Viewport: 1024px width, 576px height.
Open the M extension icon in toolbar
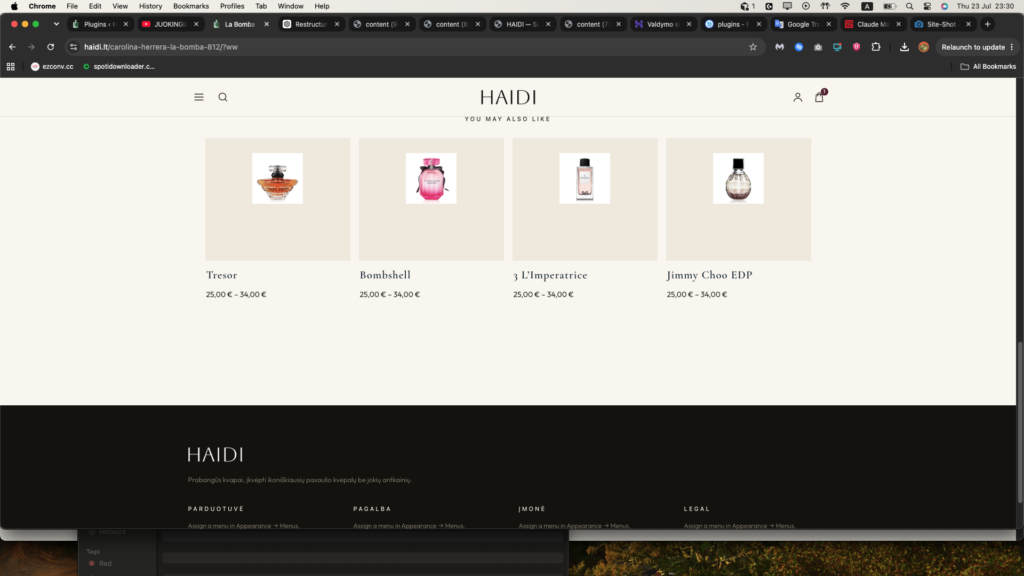click(779, 47)
